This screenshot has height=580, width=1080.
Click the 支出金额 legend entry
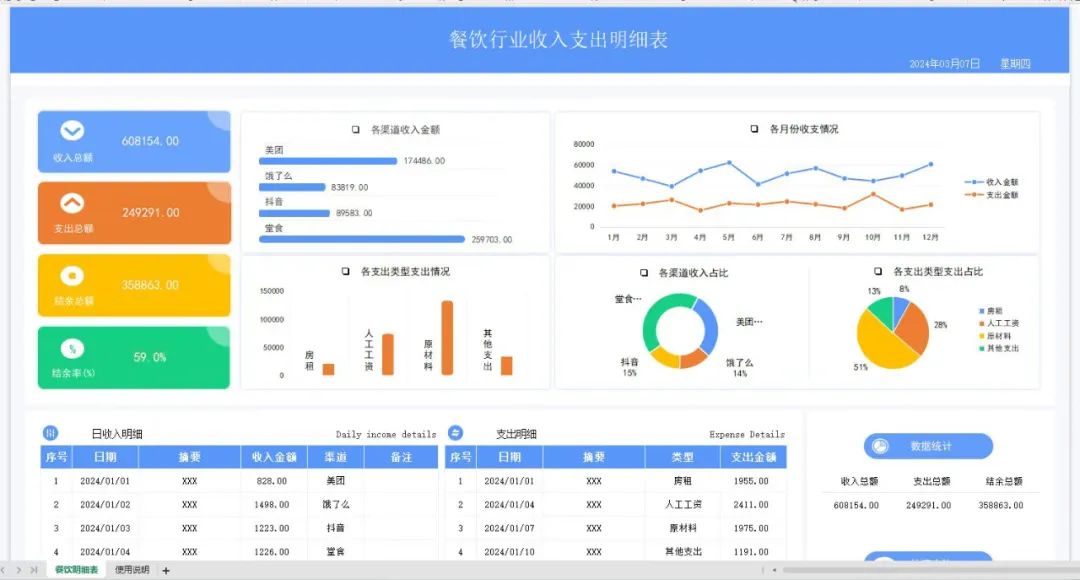tap(991, 195)
